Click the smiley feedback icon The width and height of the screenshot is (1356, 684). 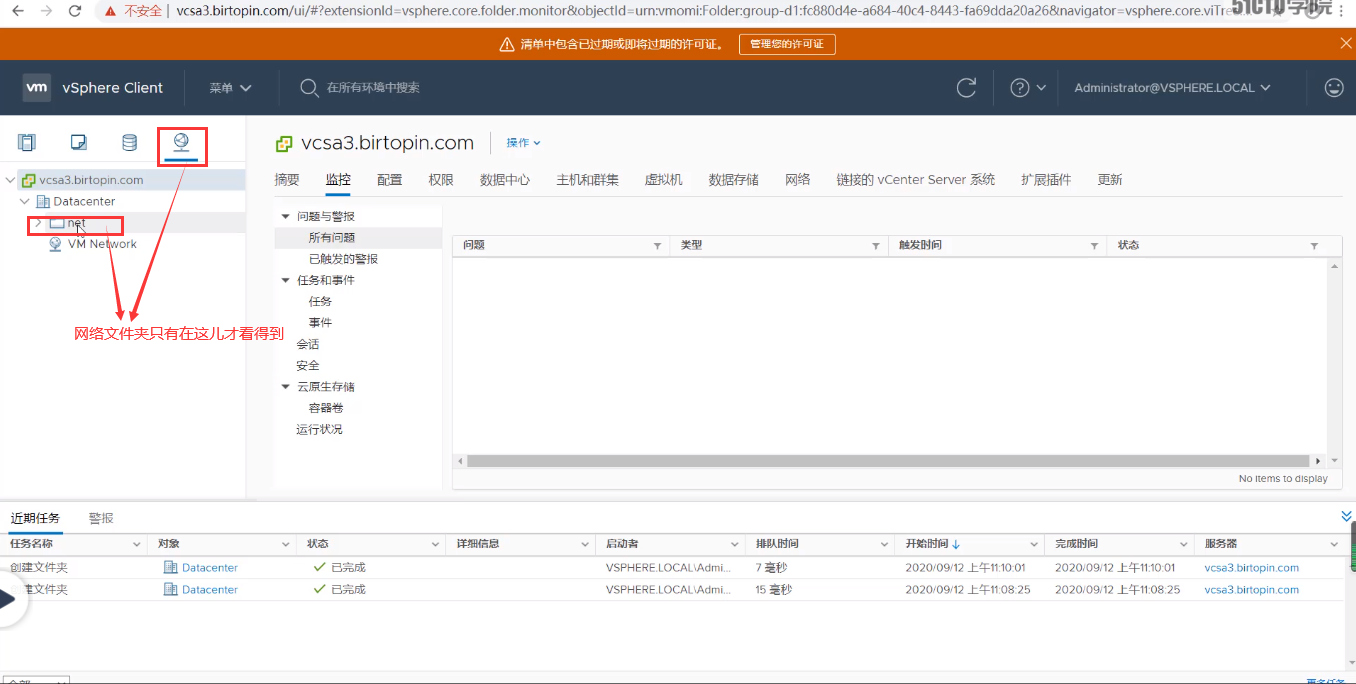point(1334,88)
